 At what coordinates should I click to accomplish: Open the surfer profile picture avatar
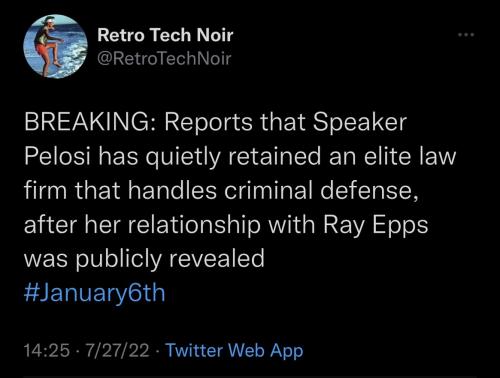coord(55,46)
